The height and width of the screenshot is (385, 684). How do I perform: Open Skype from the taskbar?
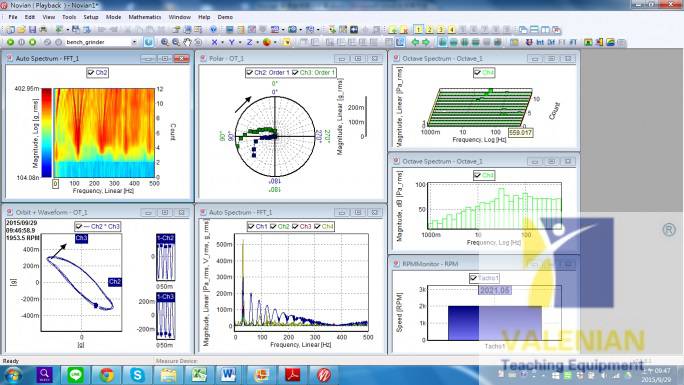tap(137, 375)
